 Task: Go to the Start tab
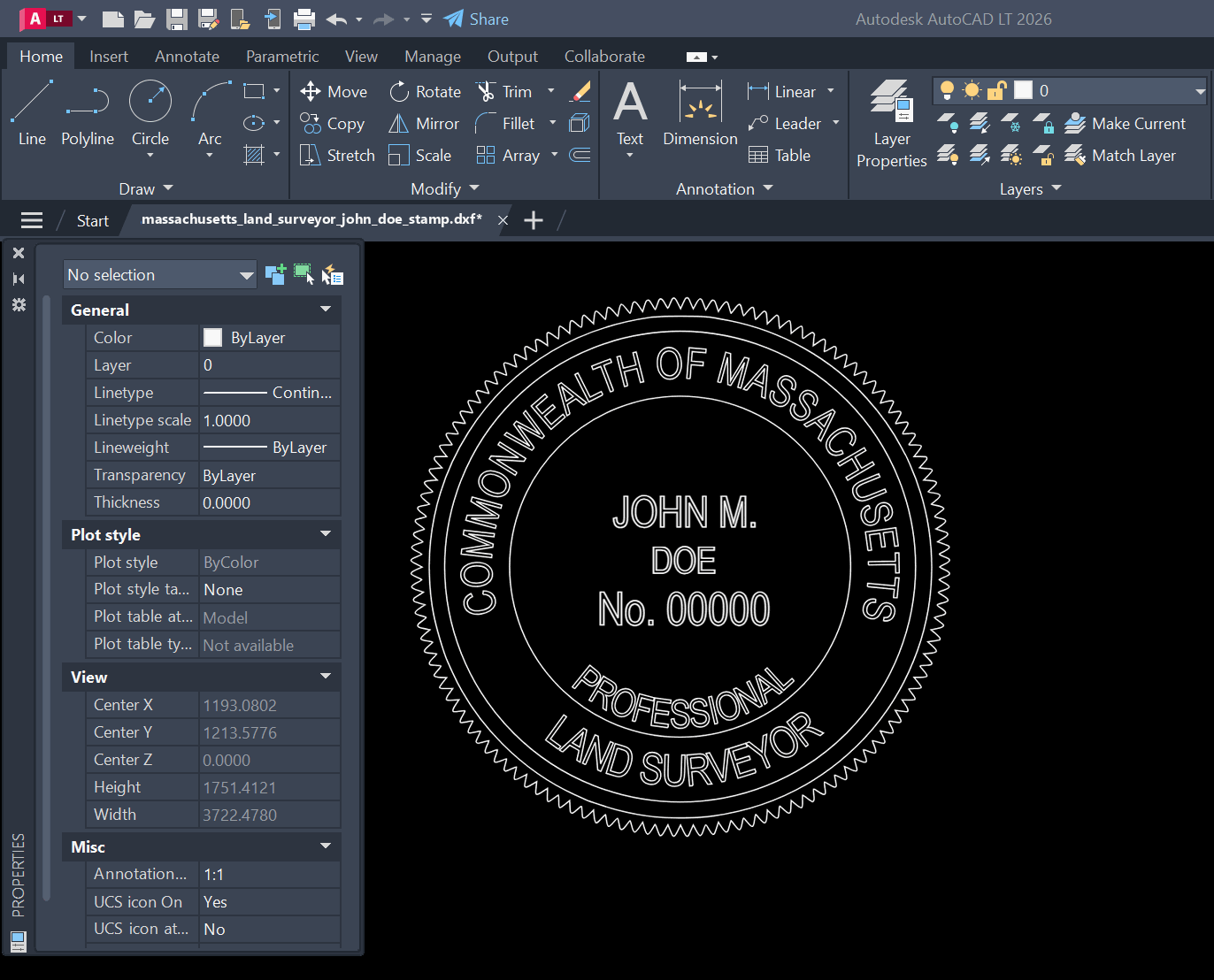pyautogui.click(x=93, y=221)
